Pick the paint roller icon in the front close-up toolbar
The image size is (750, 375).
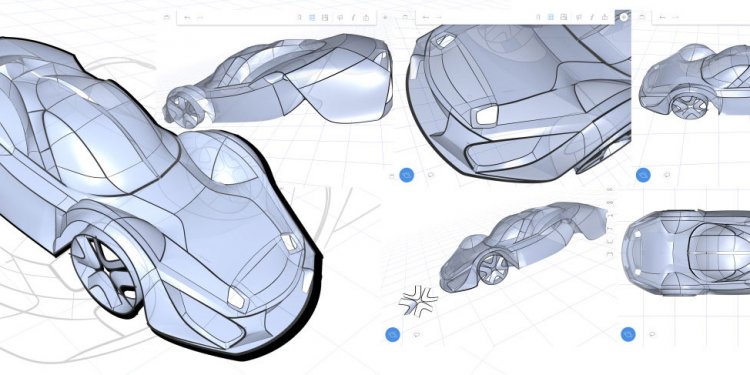(x=579, y=17)
